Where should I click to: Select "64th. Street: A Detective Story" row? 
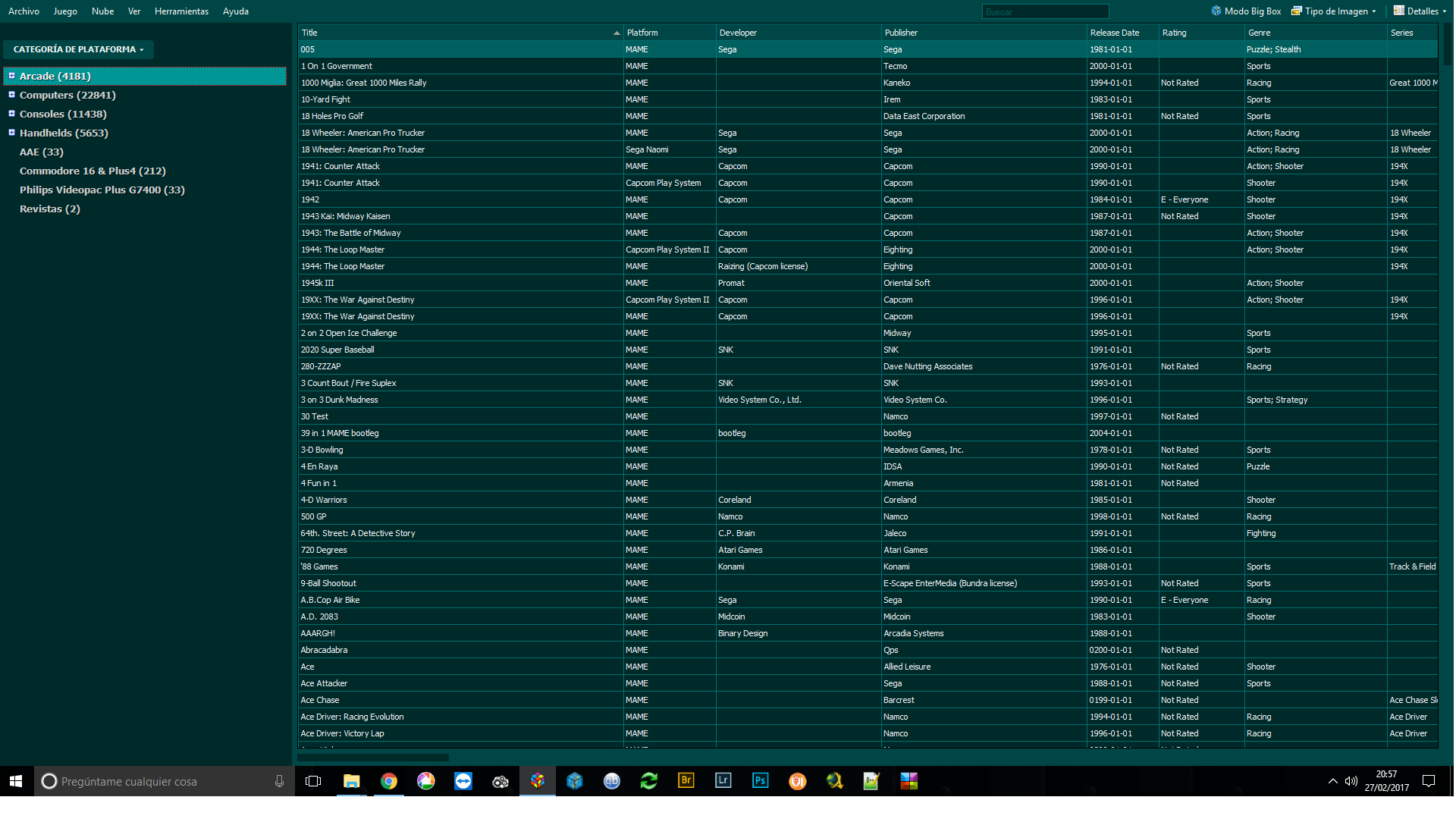pos(868,533)
